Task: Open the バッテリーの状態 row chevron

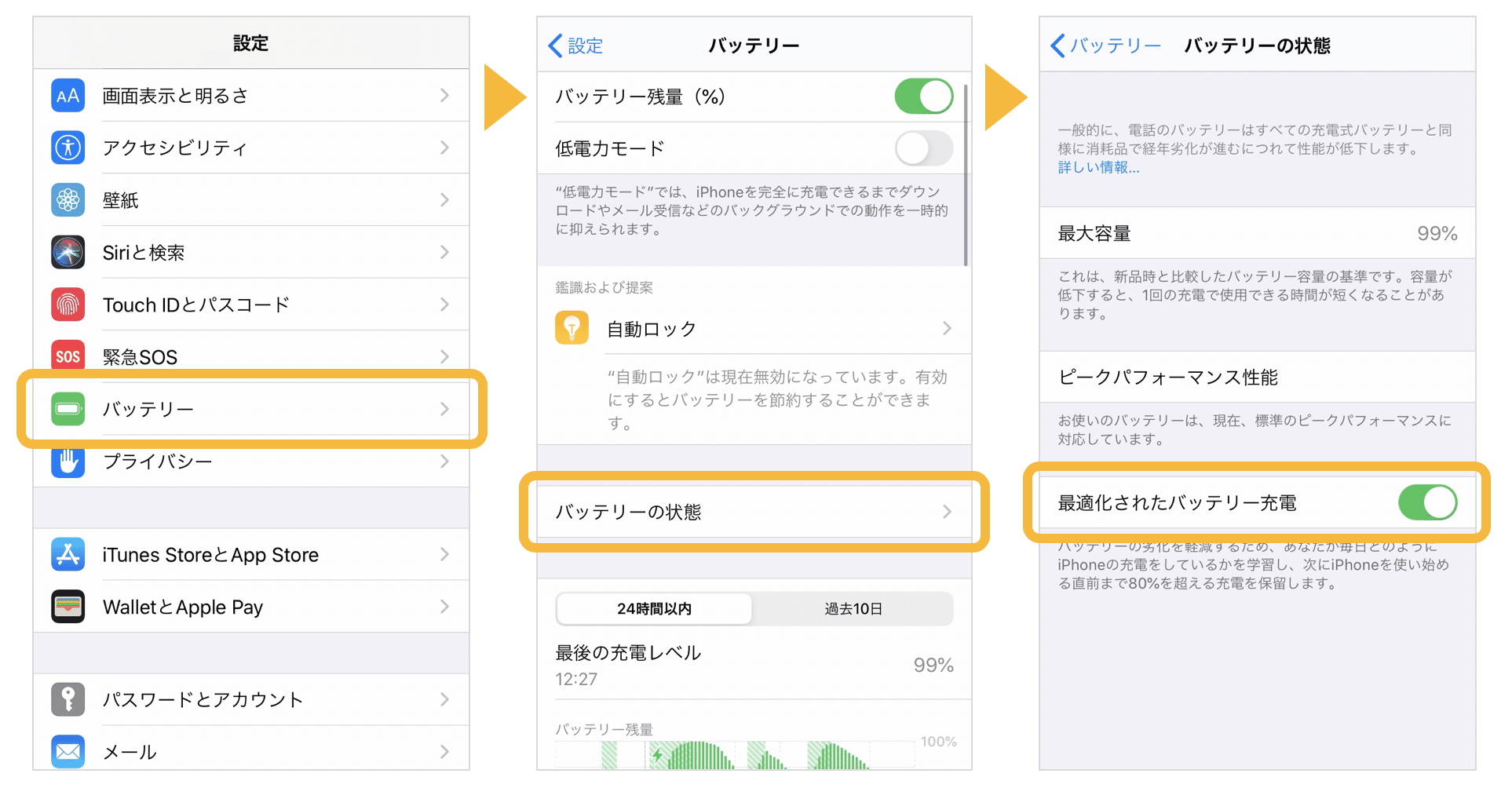Action: pos(947,512)
